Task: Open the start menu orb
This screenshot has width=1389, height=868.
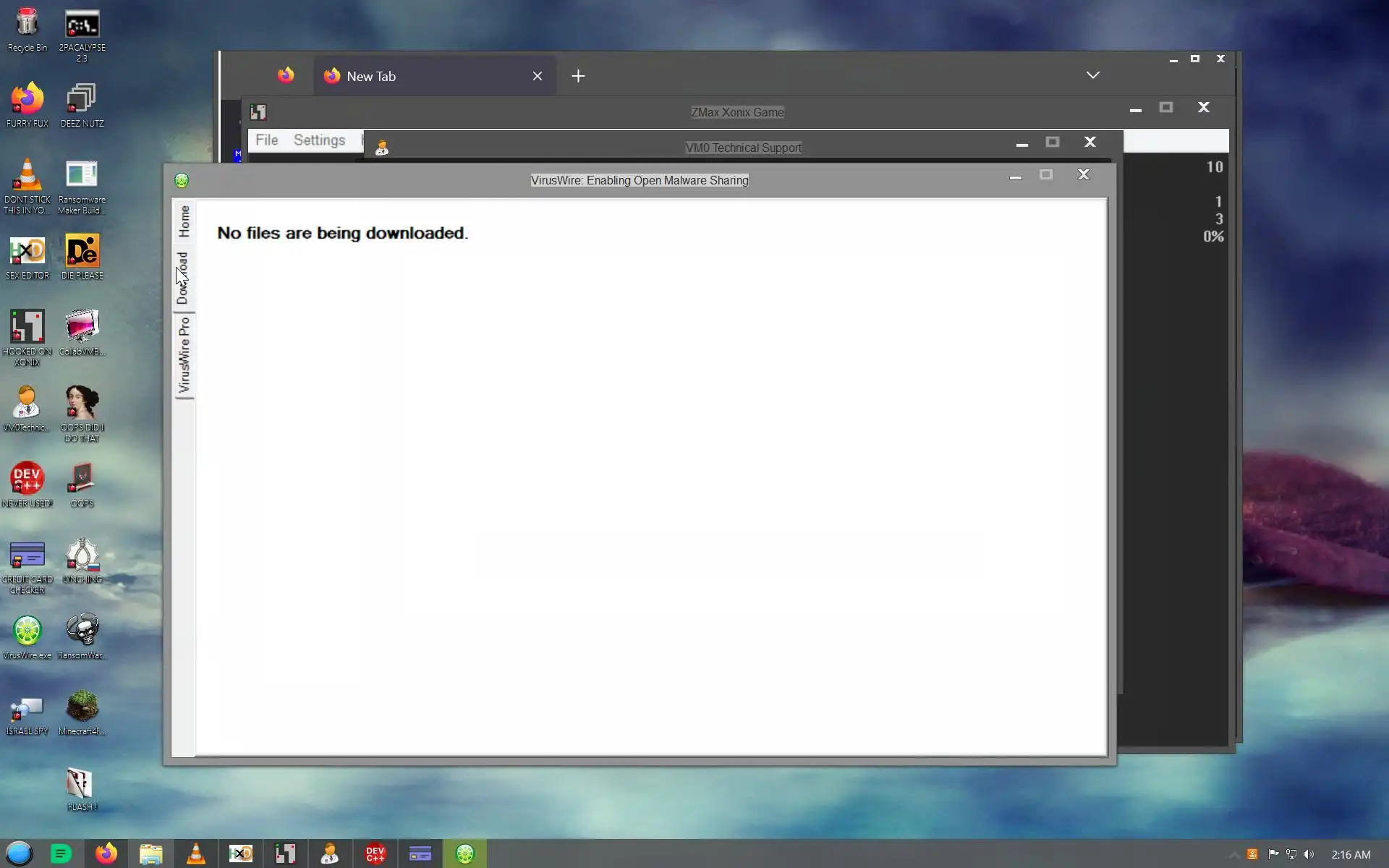Action: click(20, 854)
